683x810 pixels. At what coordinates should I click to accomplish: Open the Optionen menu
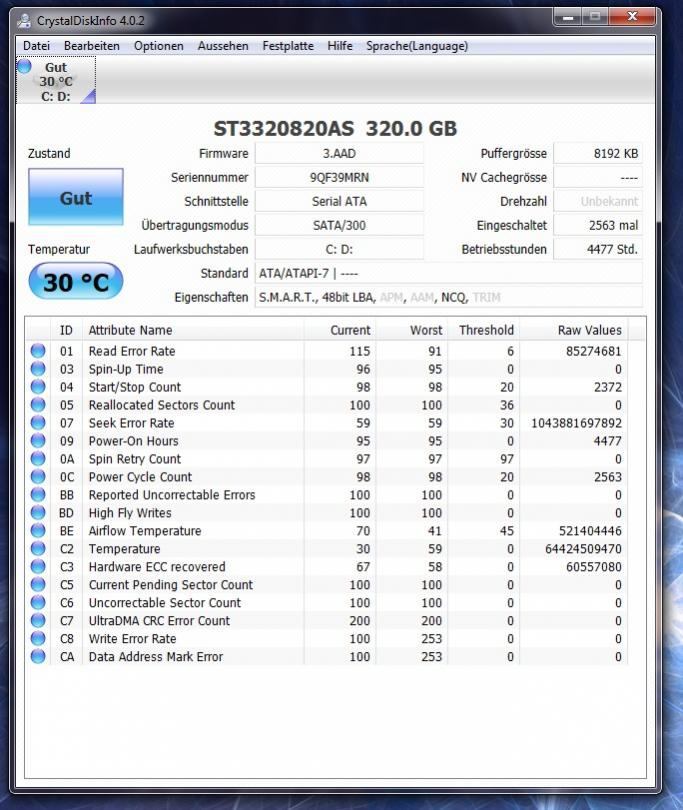pyautogui.click(x=159, y=46)
